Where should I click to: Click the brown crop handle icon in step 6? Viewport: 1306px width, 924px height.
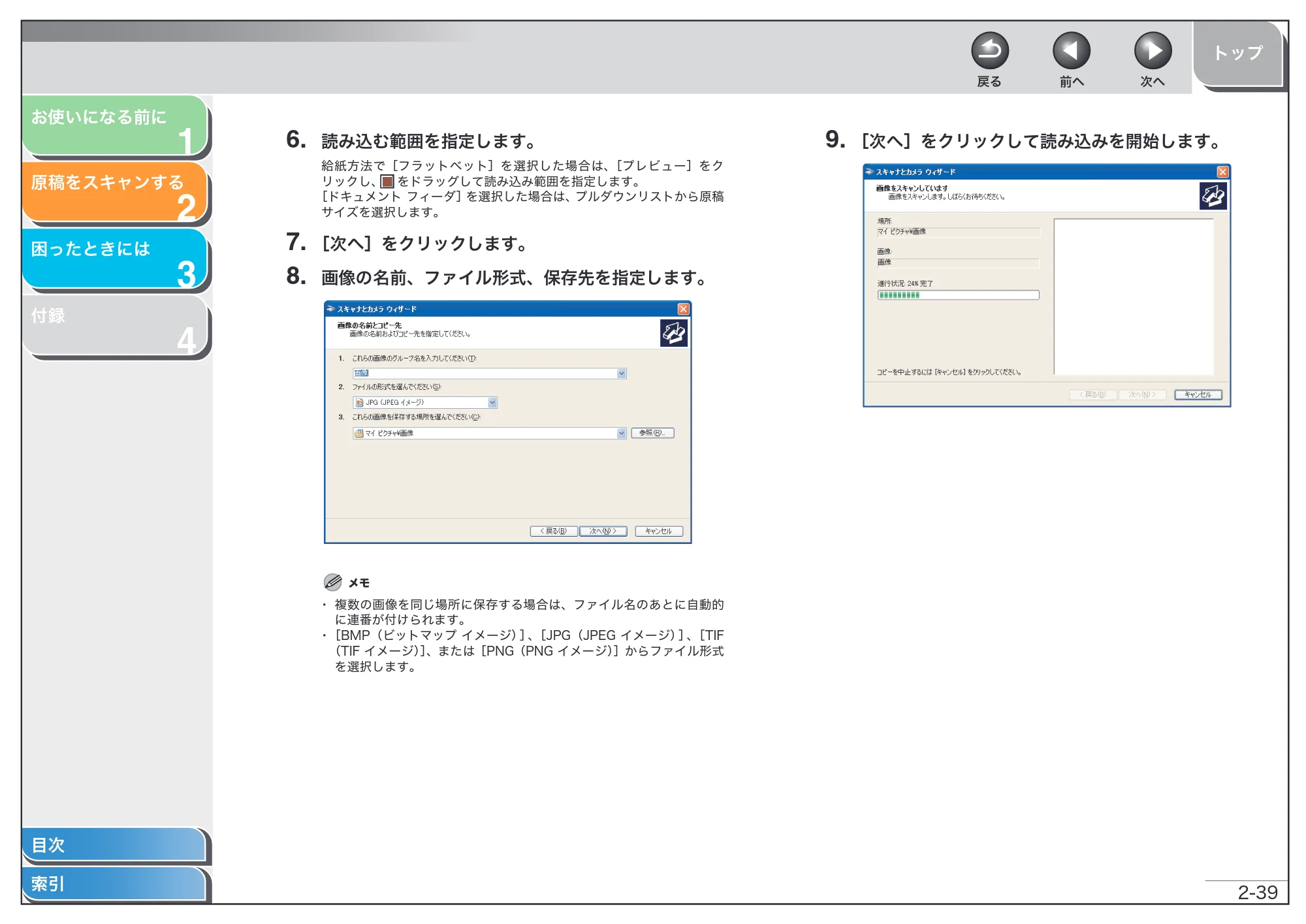387,182
